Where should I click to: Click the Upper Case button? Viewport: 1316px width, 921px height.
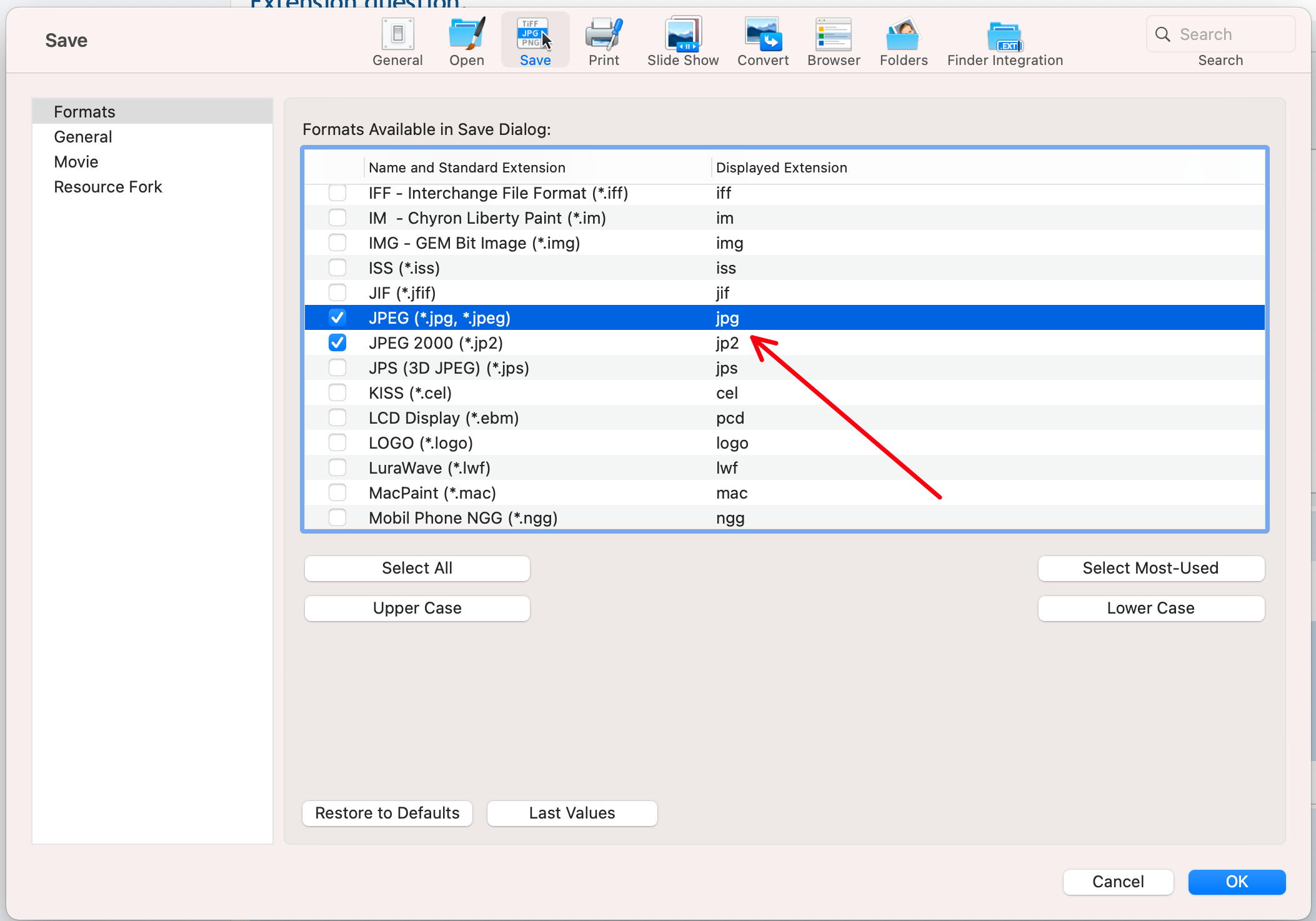point(417,608)
